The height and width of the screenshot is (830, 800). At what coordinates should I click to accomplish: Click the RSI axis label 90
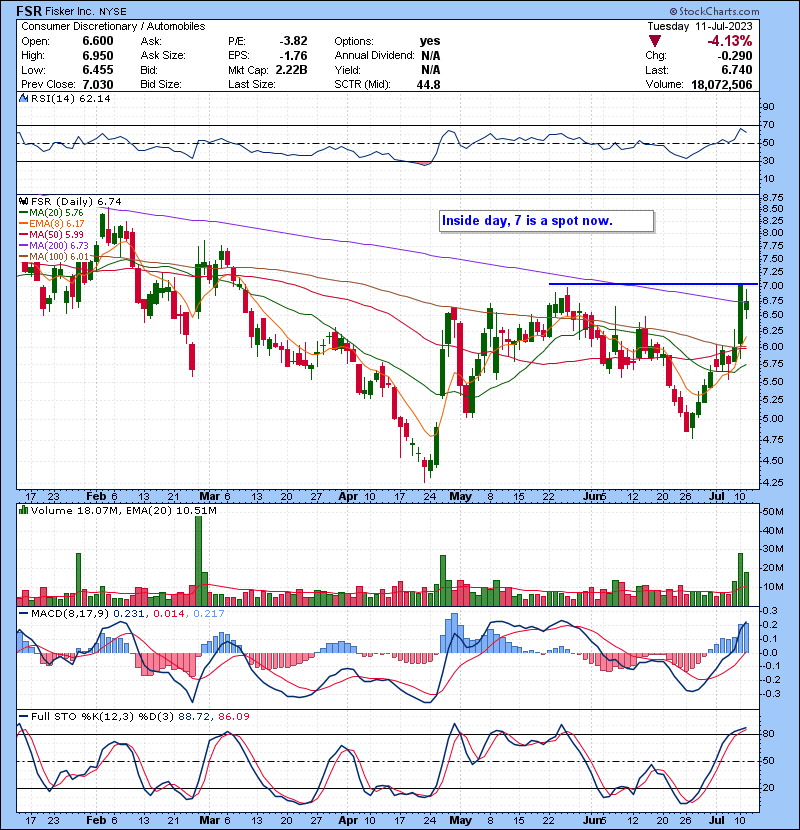click(x=769, y=107)
